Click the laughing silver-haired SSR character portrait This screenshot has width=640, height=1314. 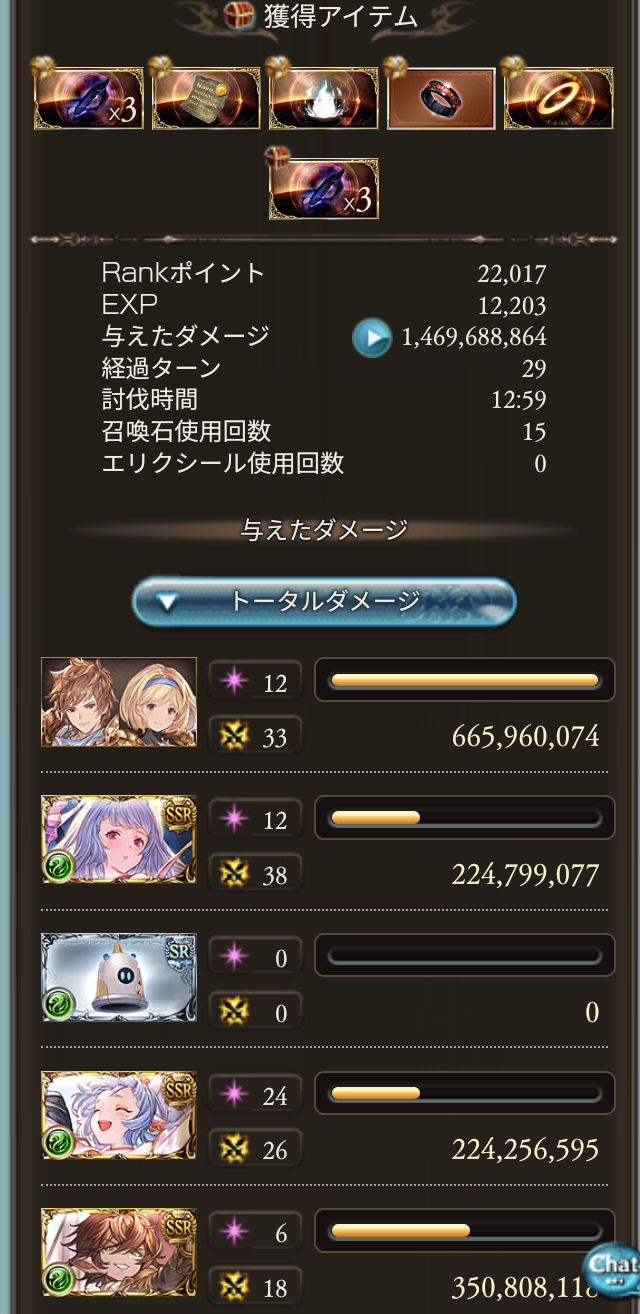point(119,1115)
